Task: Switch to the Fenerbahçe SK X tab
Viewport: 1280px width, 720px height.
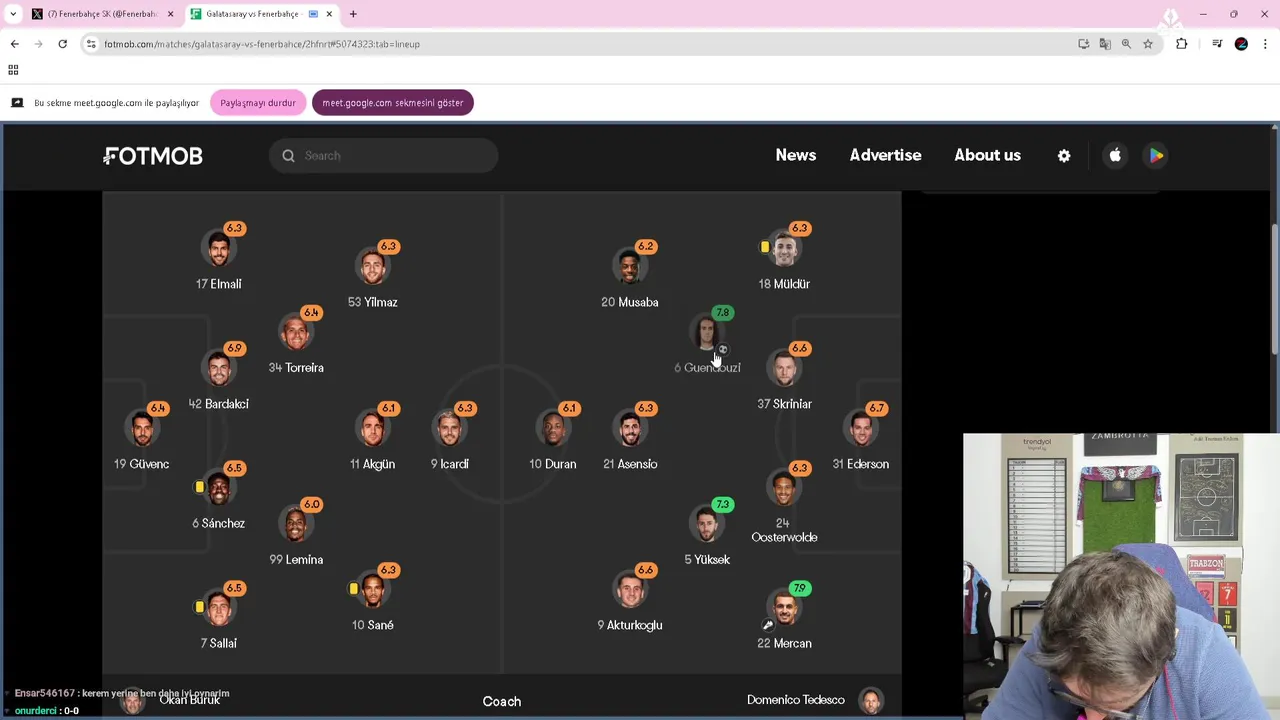Action: click(102, 14)
